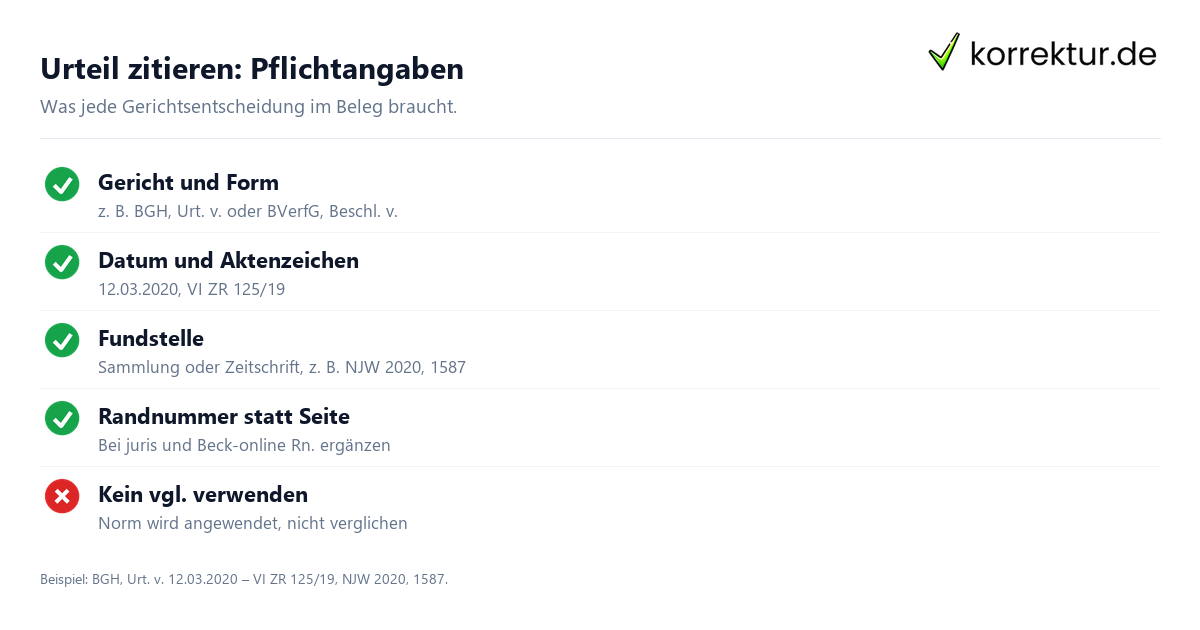Select the Gericht und Form heading
This screenshot has width=1200, height=630.
pos(188,182)
